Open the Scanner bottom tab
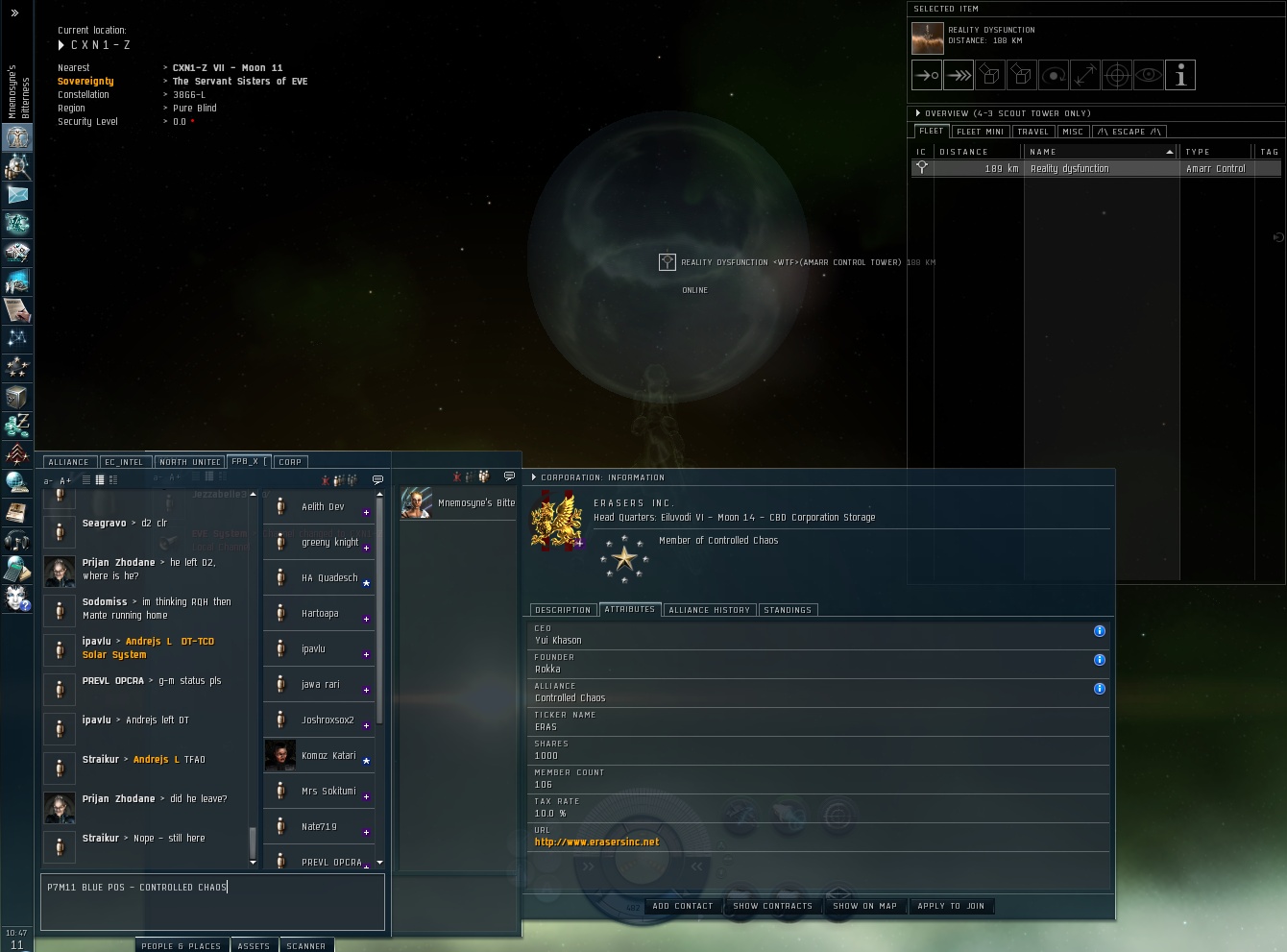The image size is (1287, 952). point(306,945)
